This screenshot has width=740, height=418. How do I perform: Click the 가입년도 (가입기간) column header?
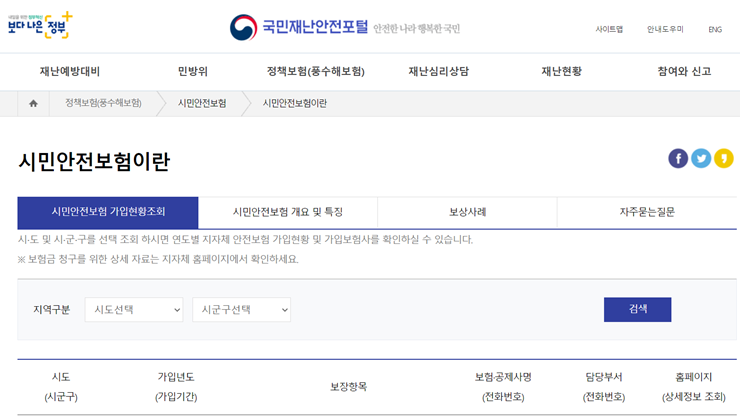[176, 387]
